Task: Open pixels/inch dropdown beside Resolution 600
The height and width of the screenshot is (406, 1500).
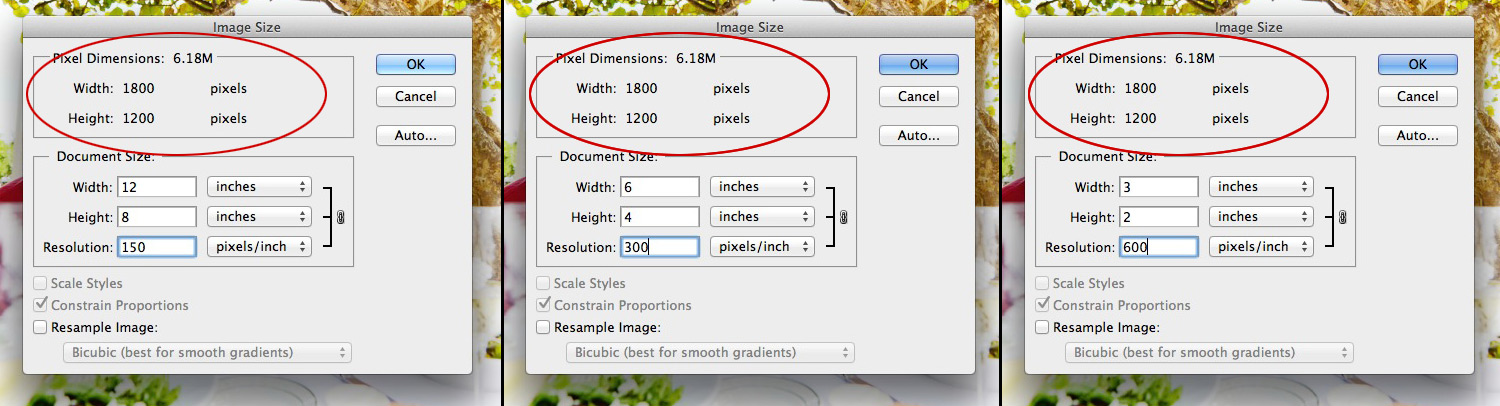Action: [1261, 247]
